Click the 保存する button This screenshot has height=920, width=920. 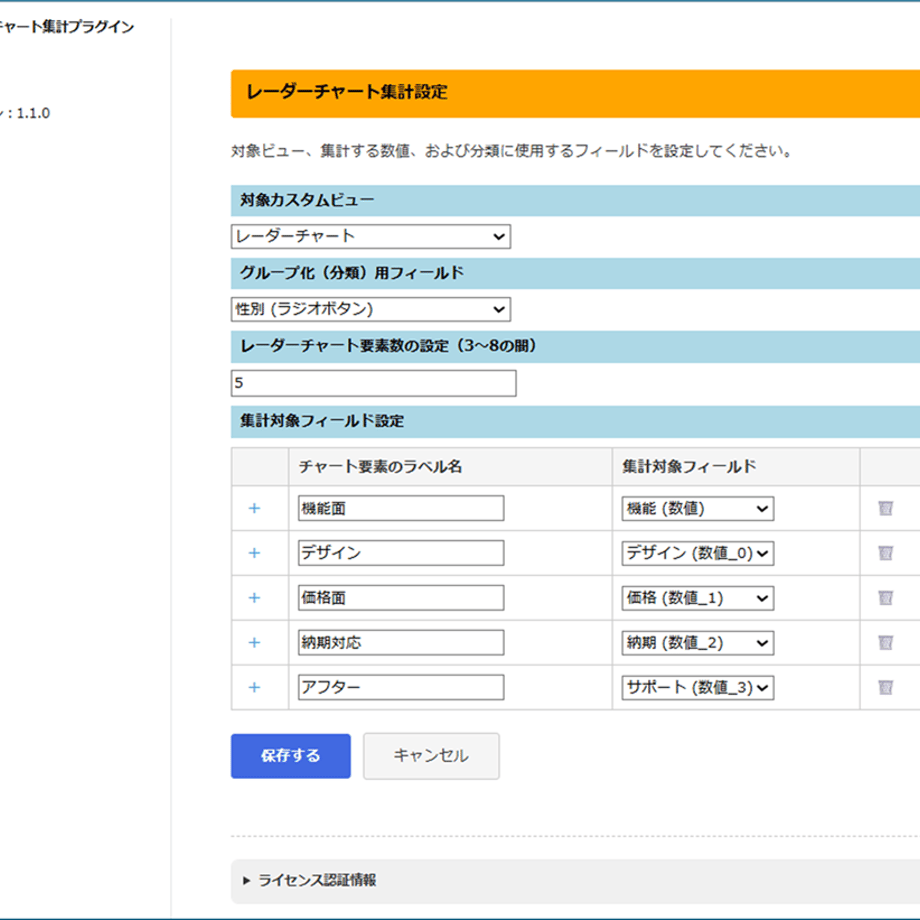[290, 756]
